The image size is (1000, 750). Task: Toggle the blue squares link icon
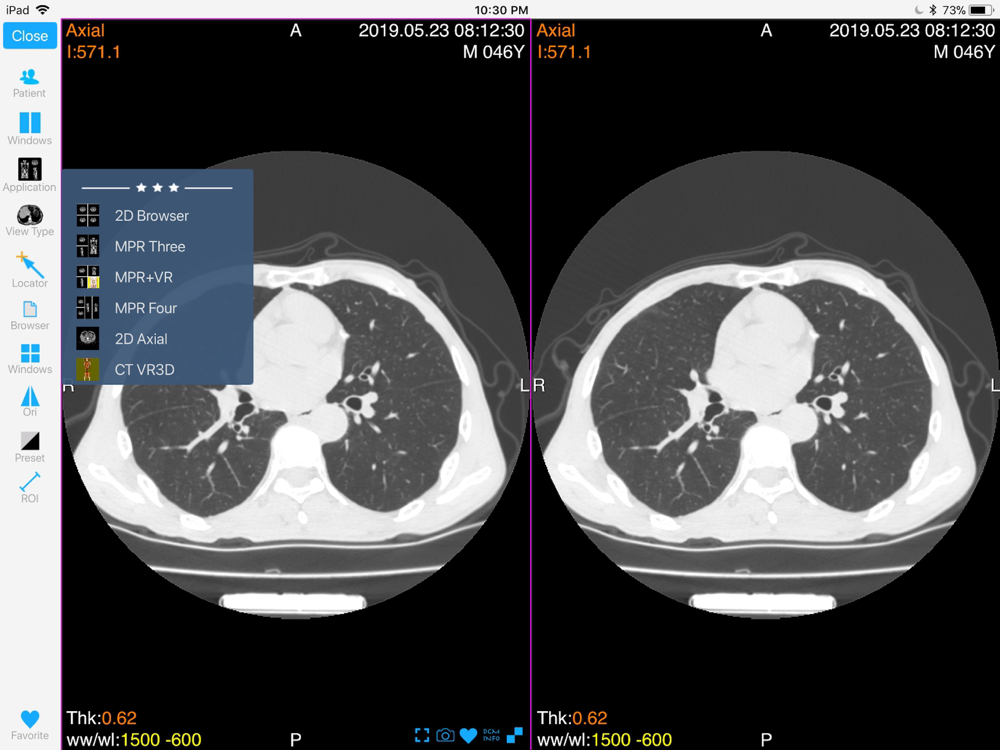[x=515, y=735]
